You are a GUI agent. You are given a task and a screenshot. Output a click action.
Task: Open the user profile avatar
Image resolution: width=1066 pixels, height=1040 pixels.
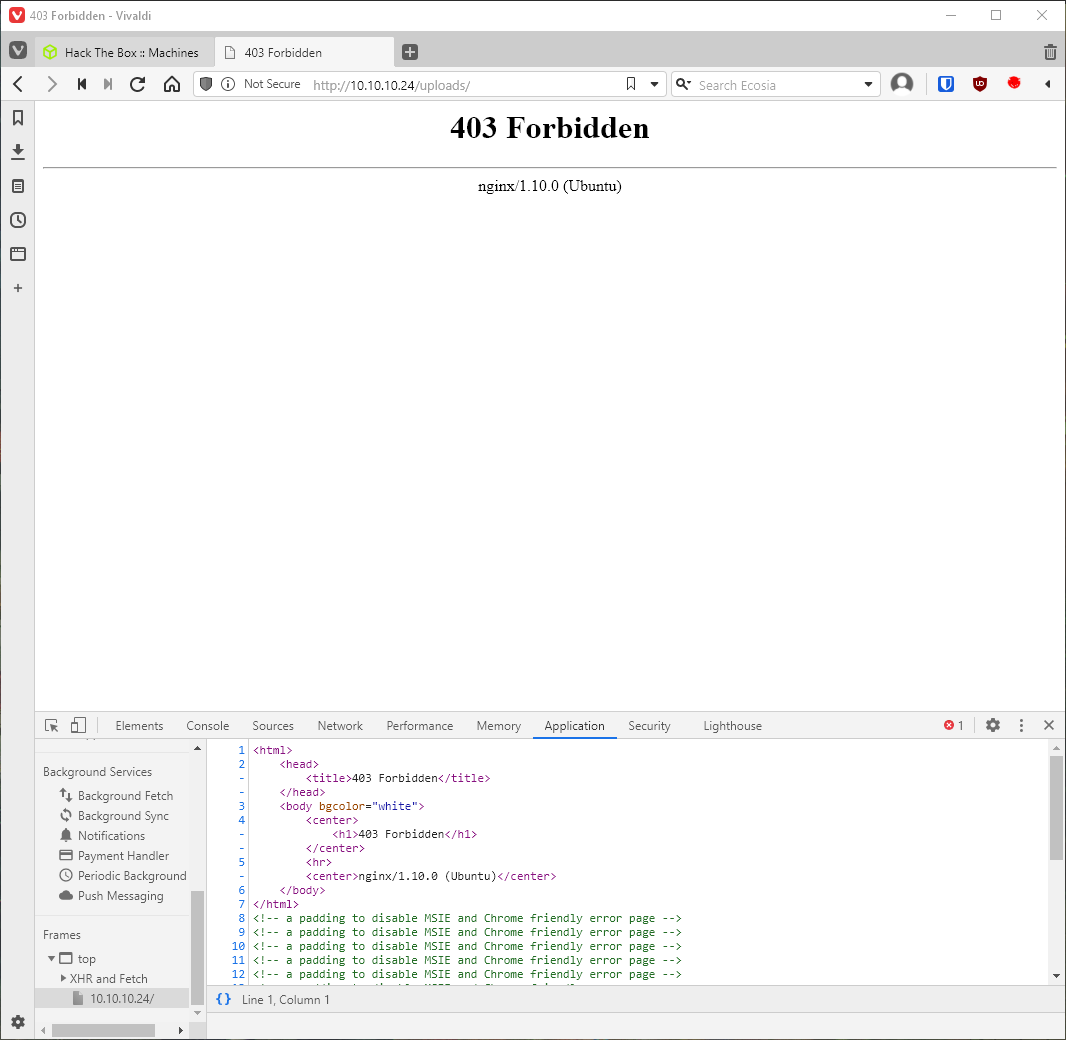902,84
